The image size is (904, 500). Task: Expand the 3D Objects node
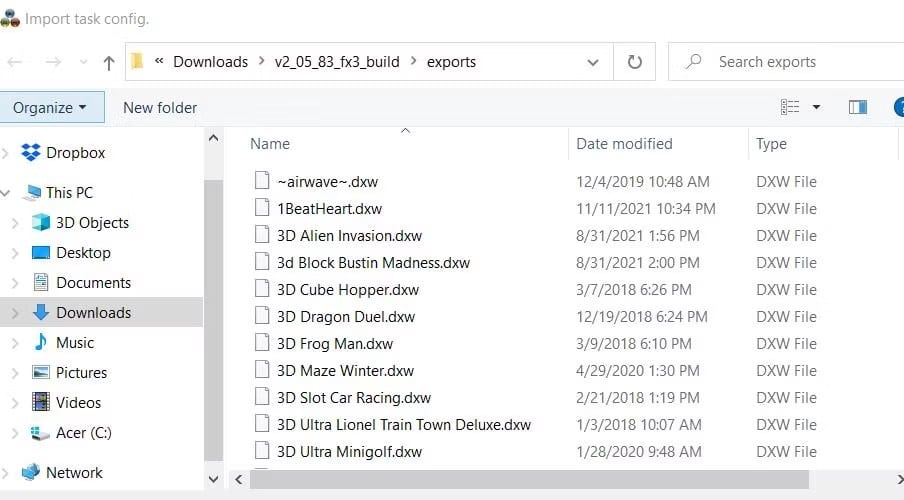pyautogui.click(x=16, y=223)
